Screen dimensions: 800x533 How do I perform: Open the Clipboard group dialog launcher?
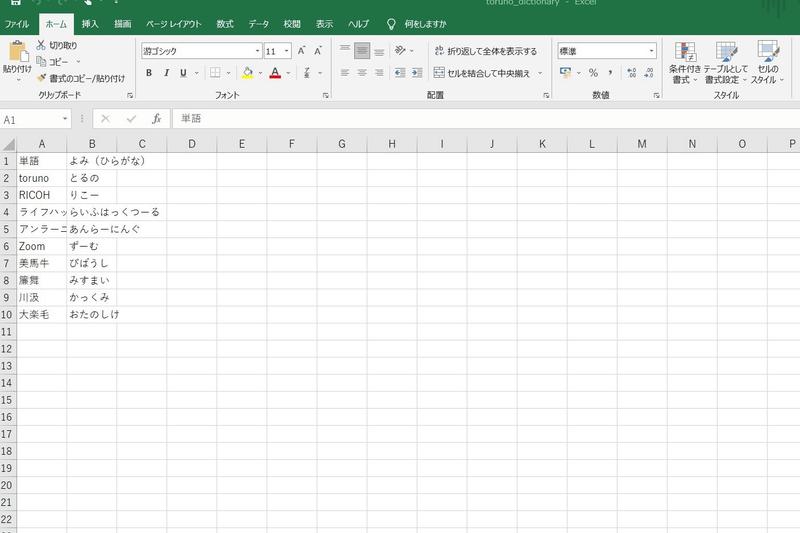click(x=130, y=95)
